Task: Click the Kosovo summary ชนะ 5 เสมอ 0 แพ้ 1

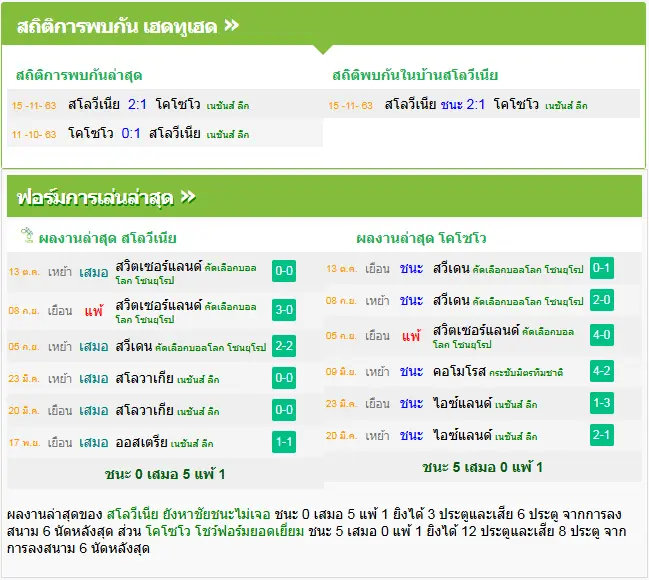Action: [x=482, y=467]
